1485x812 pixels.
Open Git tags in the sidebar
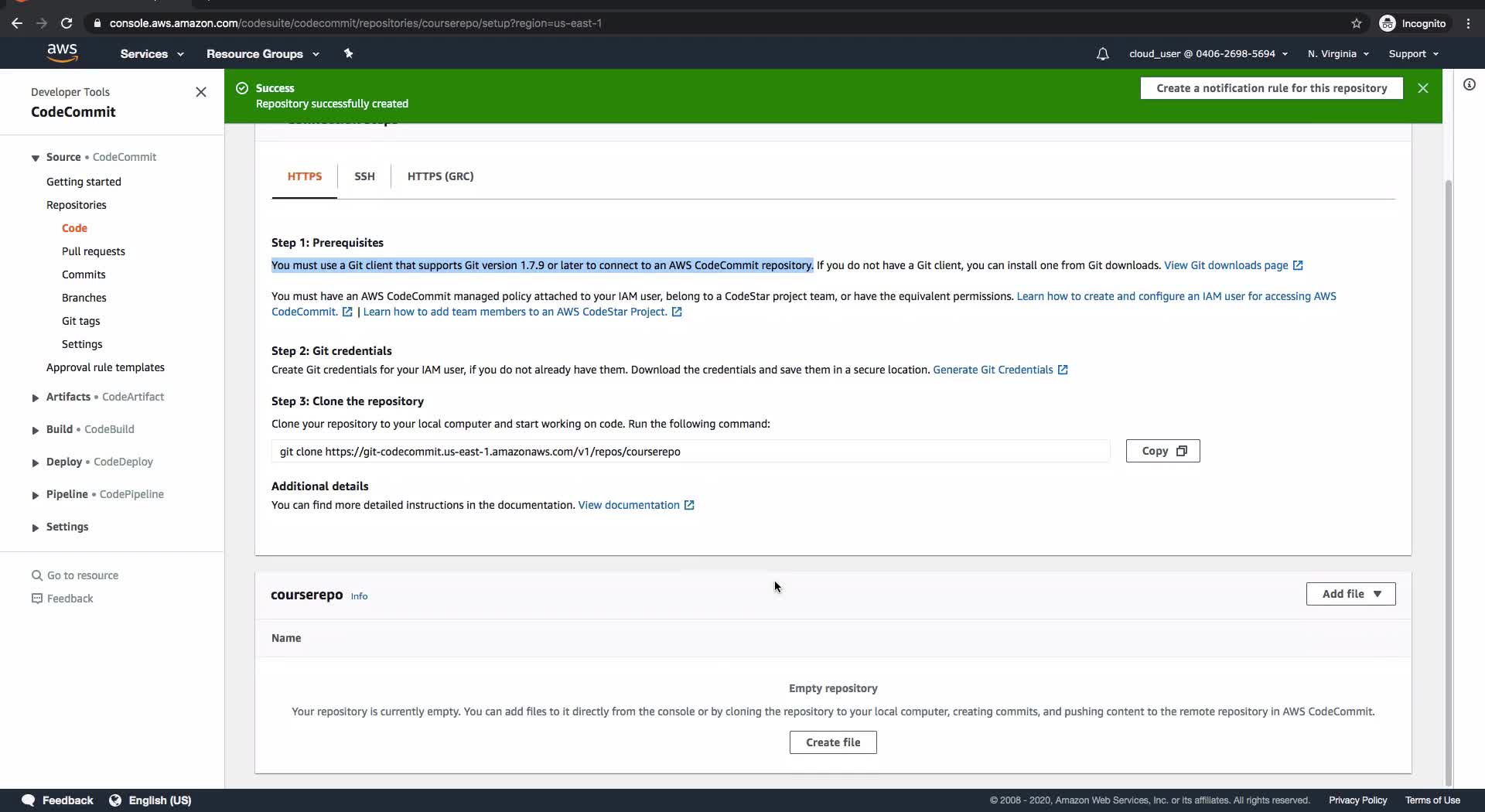tap(81, 321)
